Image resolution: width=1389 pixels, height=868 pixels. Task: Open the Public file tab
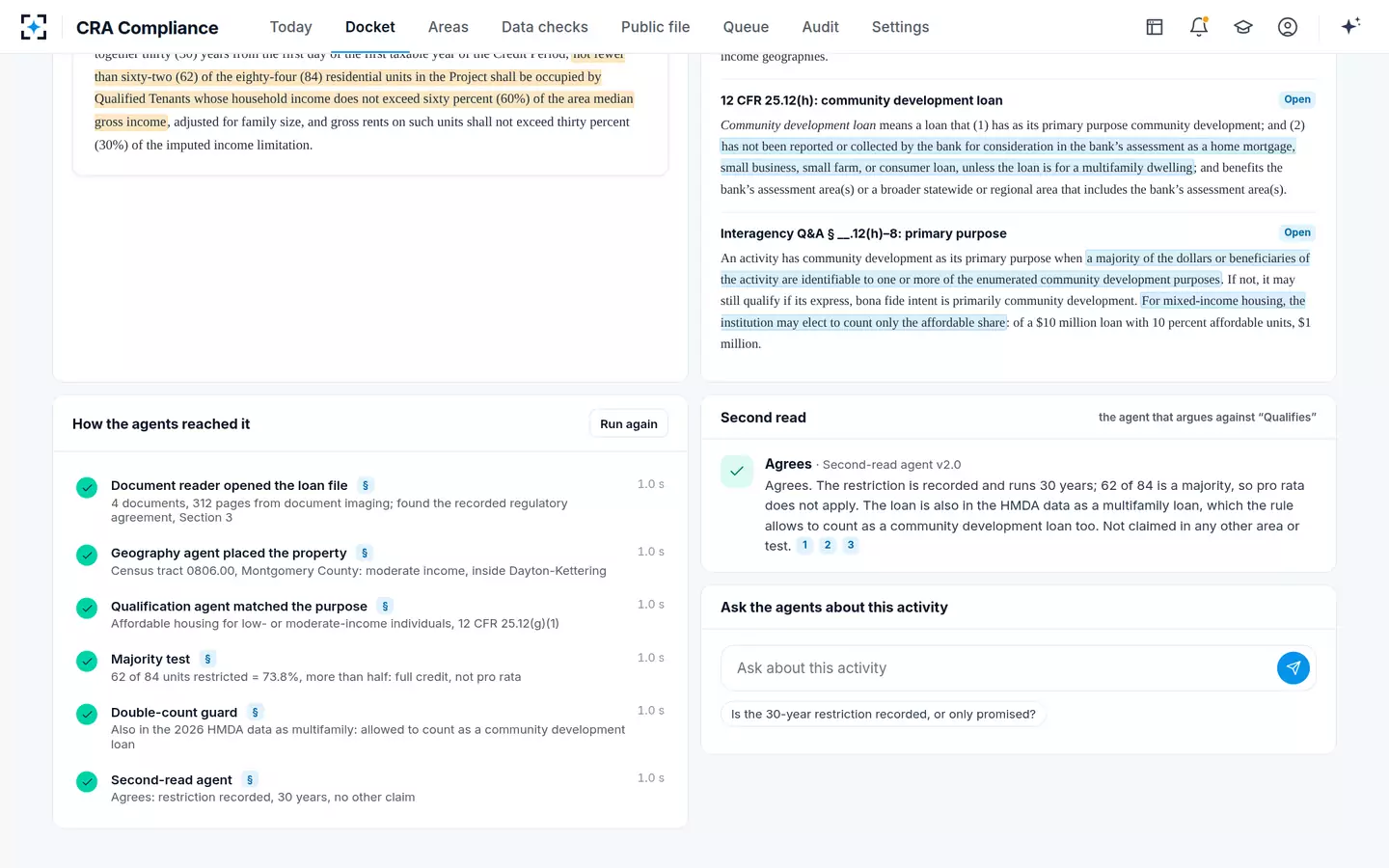click(x=656, y=27)
